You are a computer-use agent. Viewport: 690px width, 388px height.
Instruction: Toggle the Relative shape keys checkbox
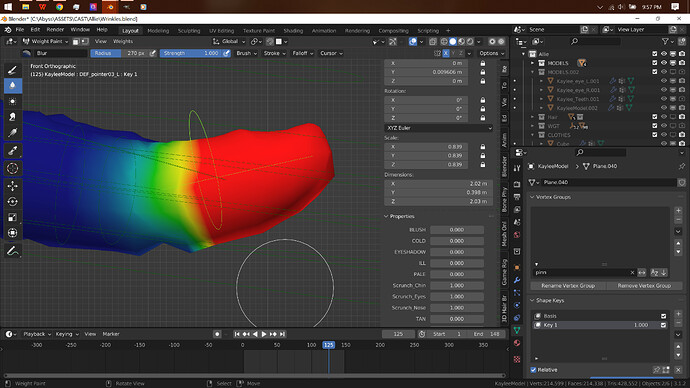(533, 370)
